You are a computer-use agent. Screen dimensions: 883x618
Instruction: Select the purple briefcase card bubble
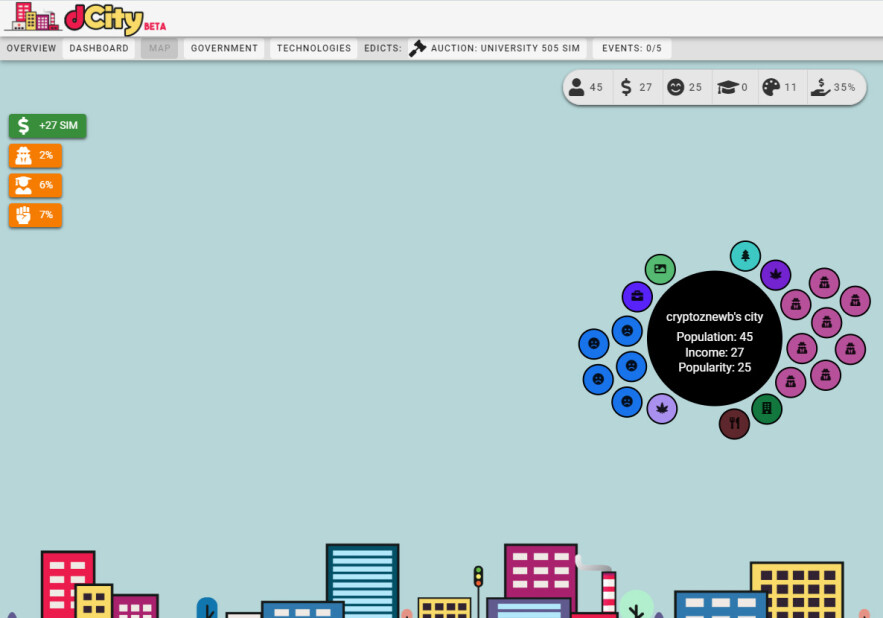point(637,296)
